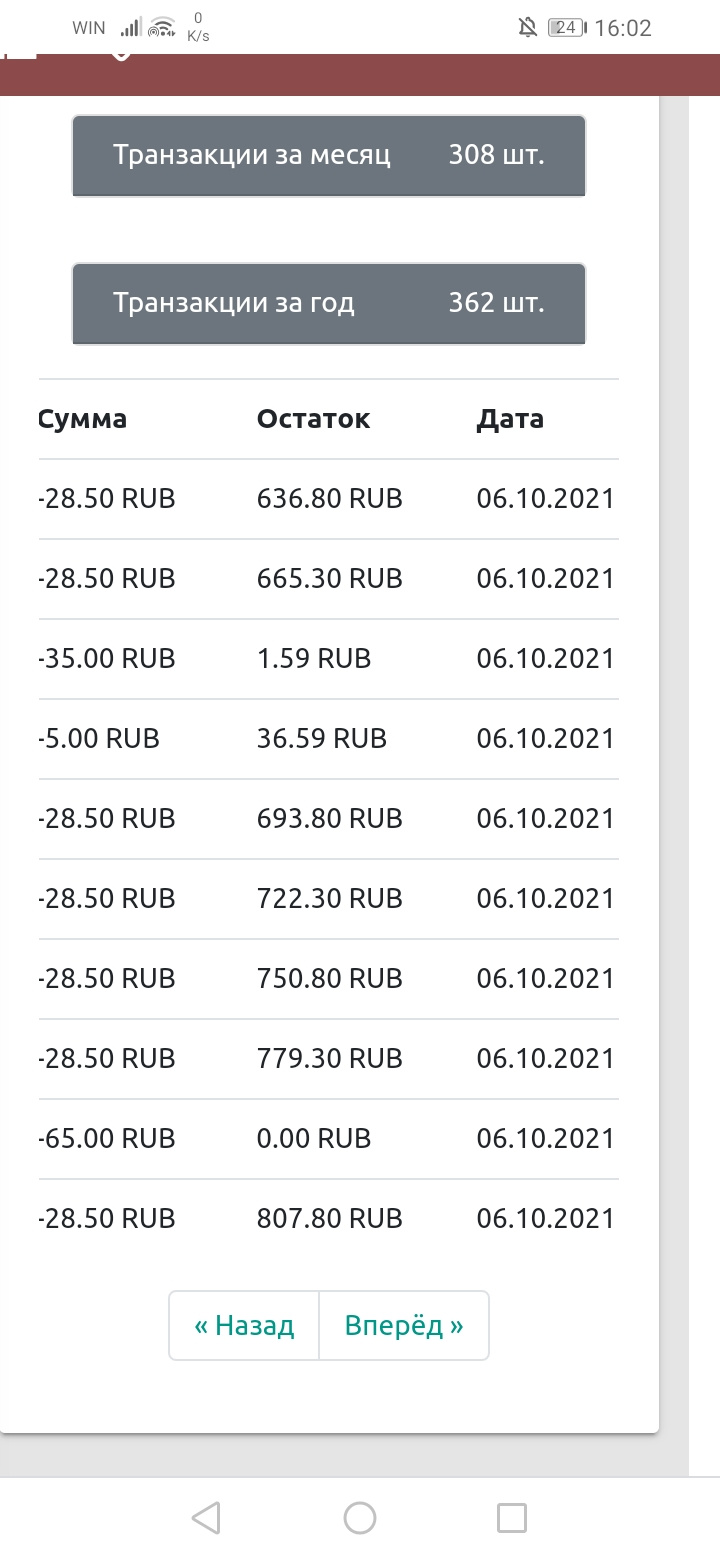Tap the cellular signal bars icon
This screenshot has height=1560, width=720.
point(130,28)
